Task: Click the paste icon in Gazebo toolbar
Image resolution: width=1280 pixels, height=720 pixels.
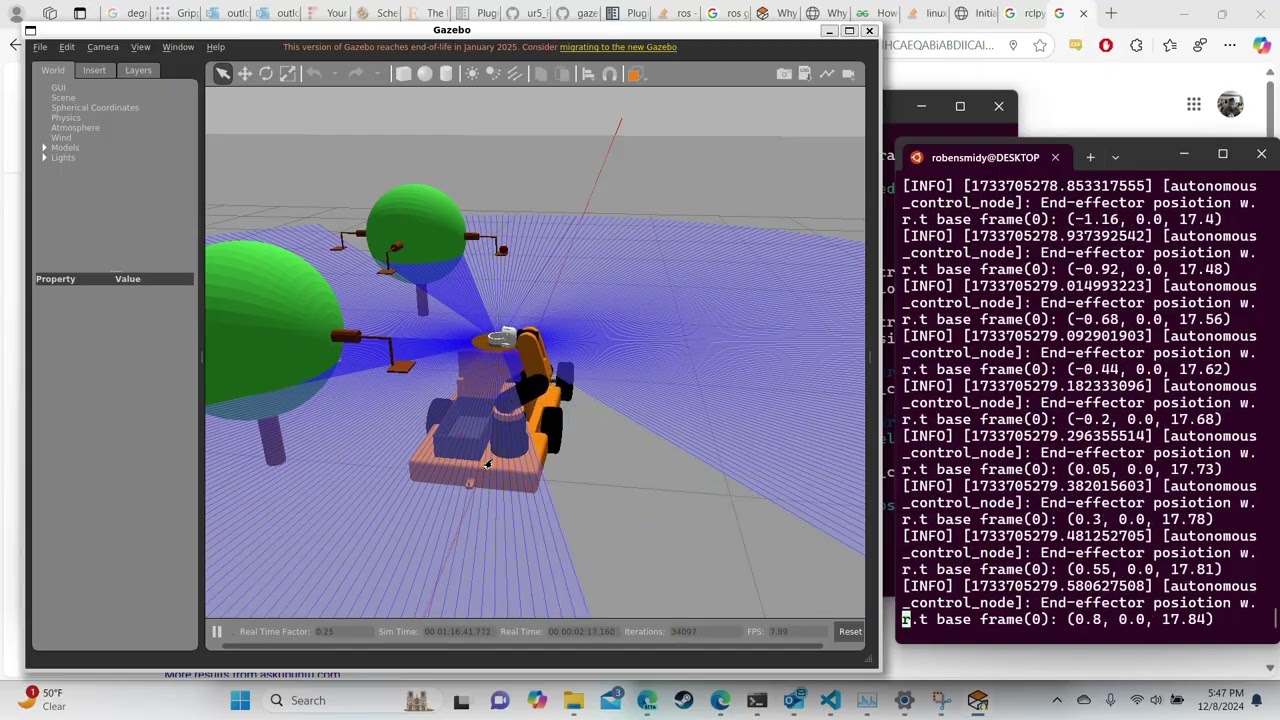Action: [x=562, y=74]
